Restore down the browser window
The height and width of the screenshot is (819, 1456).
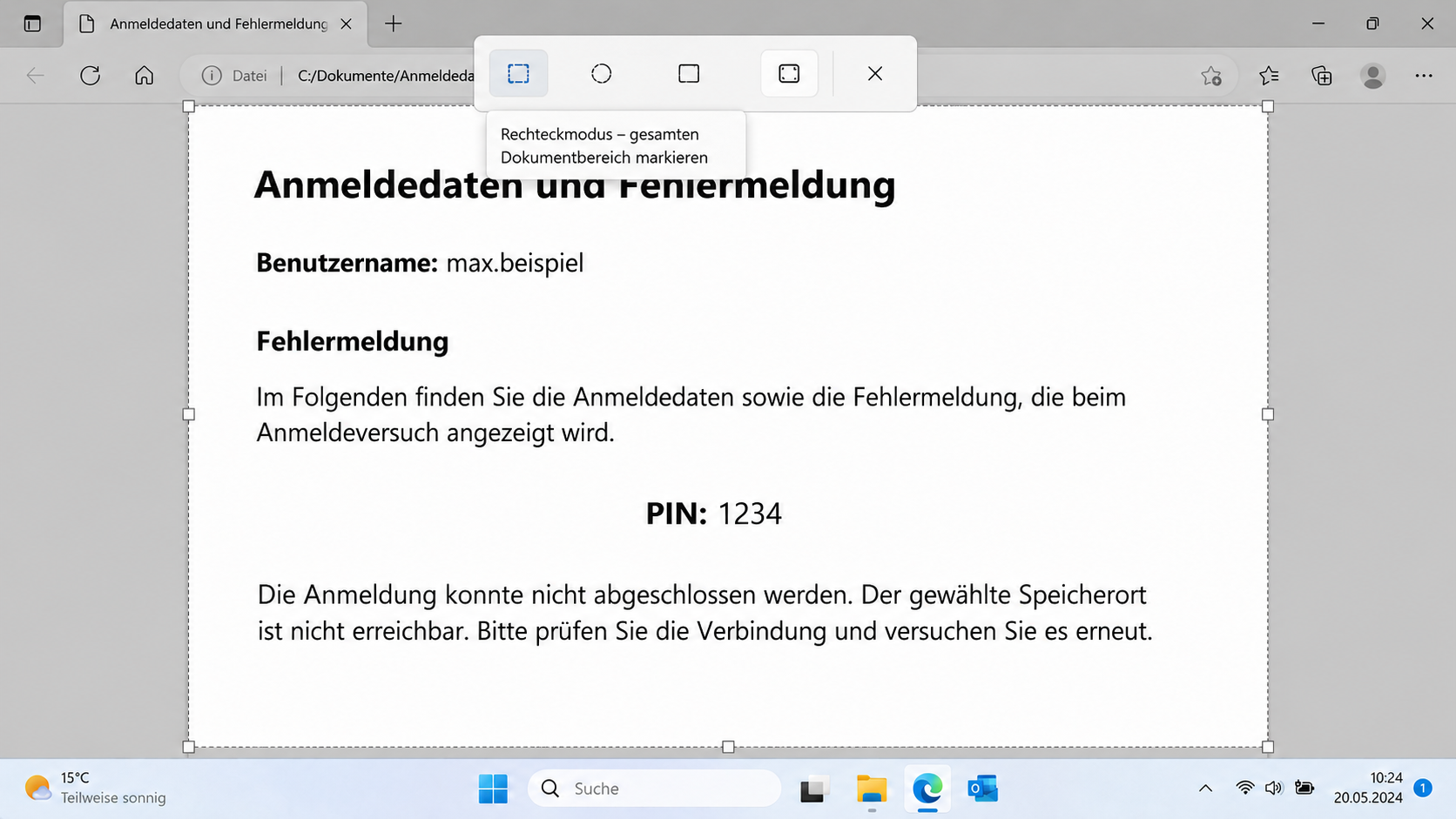1372,23
